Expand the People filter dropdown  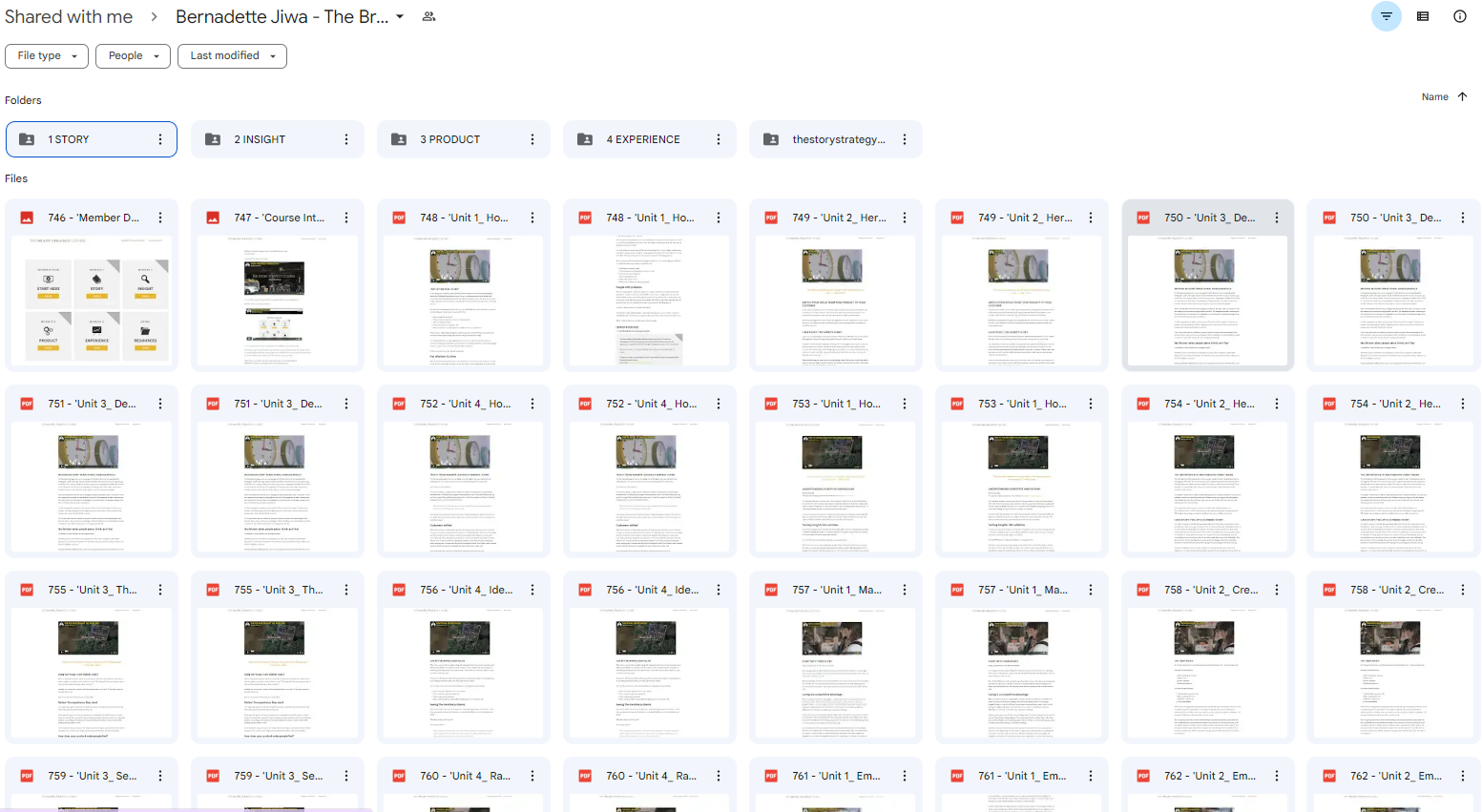click(134, 55)
